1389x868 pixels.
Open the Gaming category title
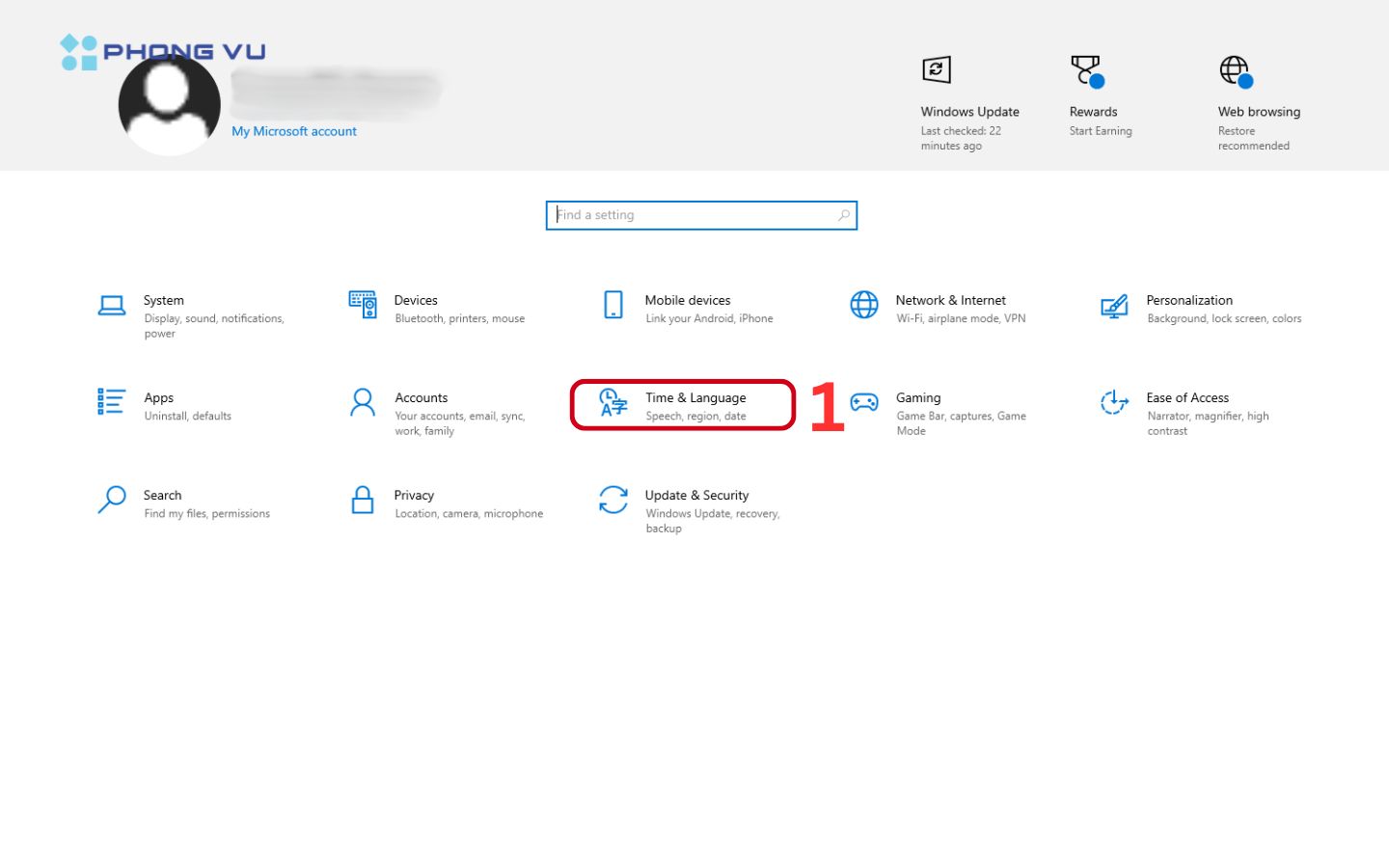tap(918, 397)
